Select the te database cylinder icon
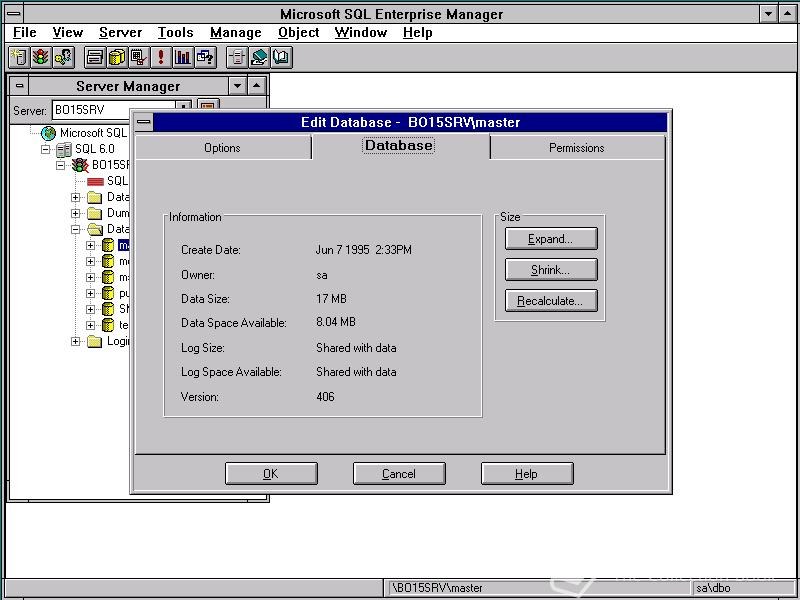The height and width of the screenshot is (600, 800). (108, 325)
